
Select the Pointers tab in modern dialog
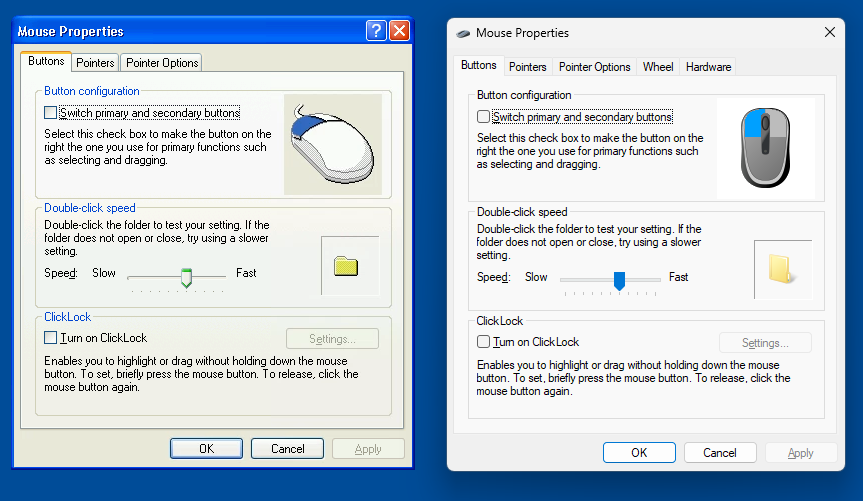527,67
